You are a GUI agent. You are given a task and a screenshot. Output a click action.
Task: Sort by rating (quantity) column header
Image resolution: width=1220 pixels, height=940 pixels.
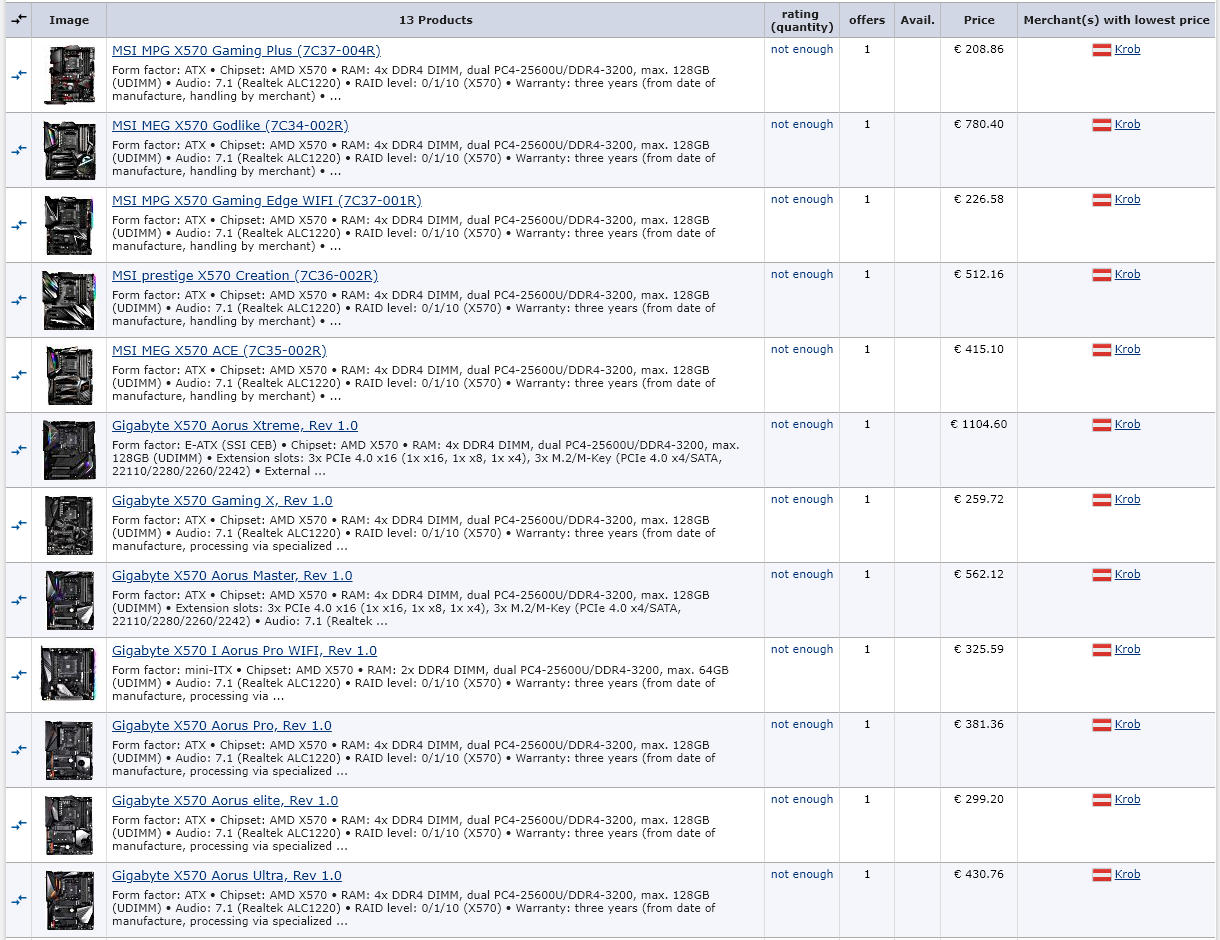click(802, 20)
